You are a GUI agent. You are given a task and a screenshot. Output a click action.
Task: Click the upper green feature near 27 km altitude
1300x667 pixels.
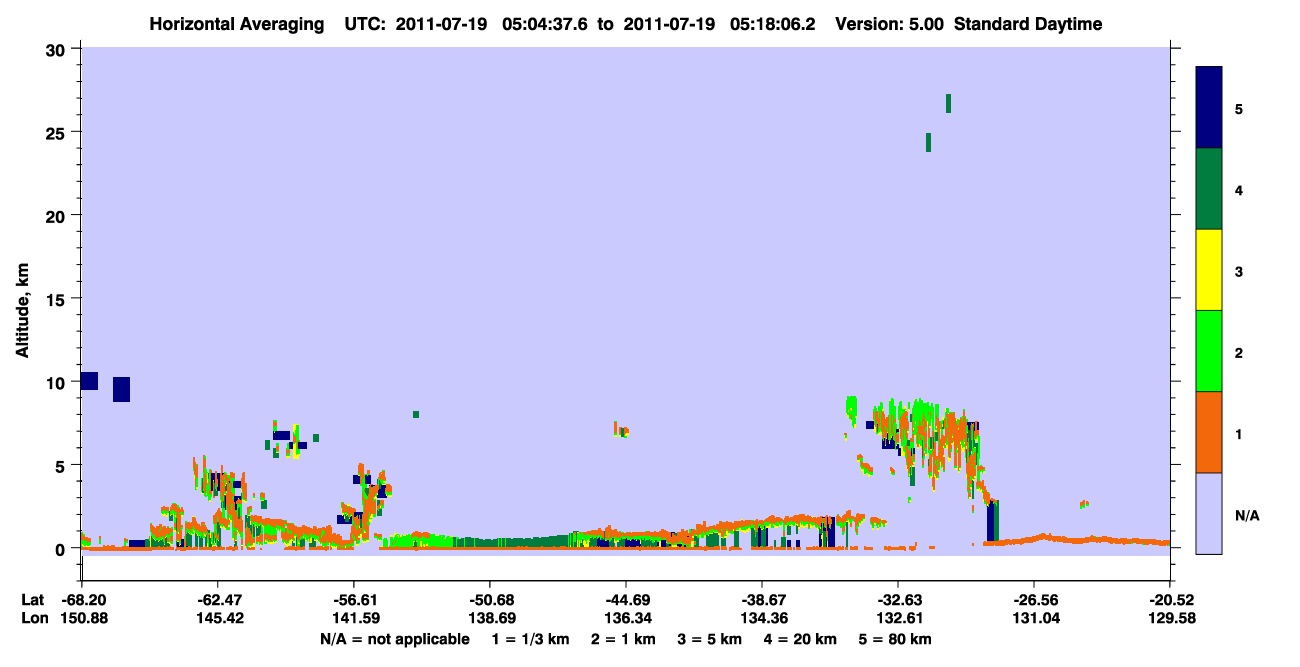point(948,103)
